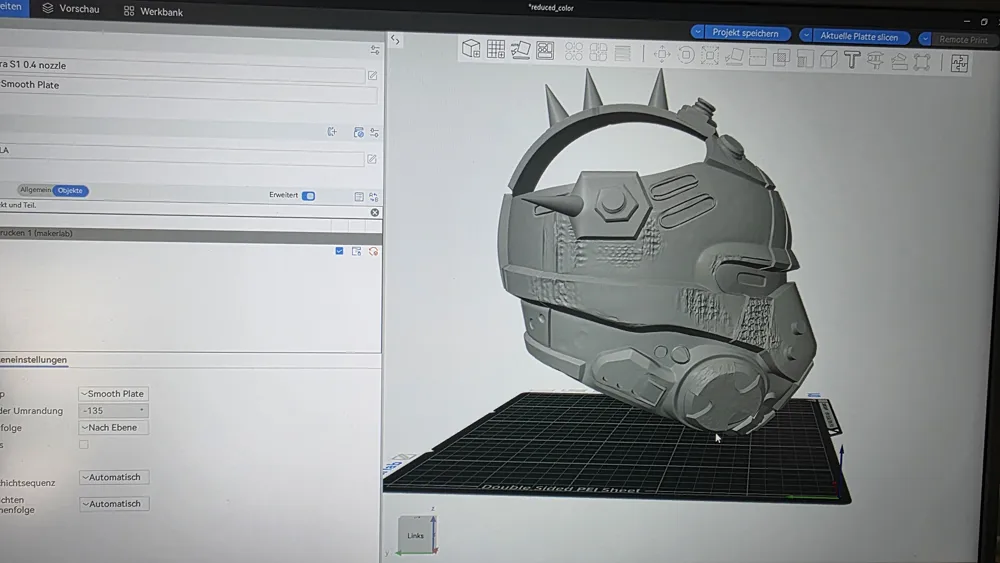
Task: Open the Smooth Plate plate settings dropdown
Action: tap(114, 393)
